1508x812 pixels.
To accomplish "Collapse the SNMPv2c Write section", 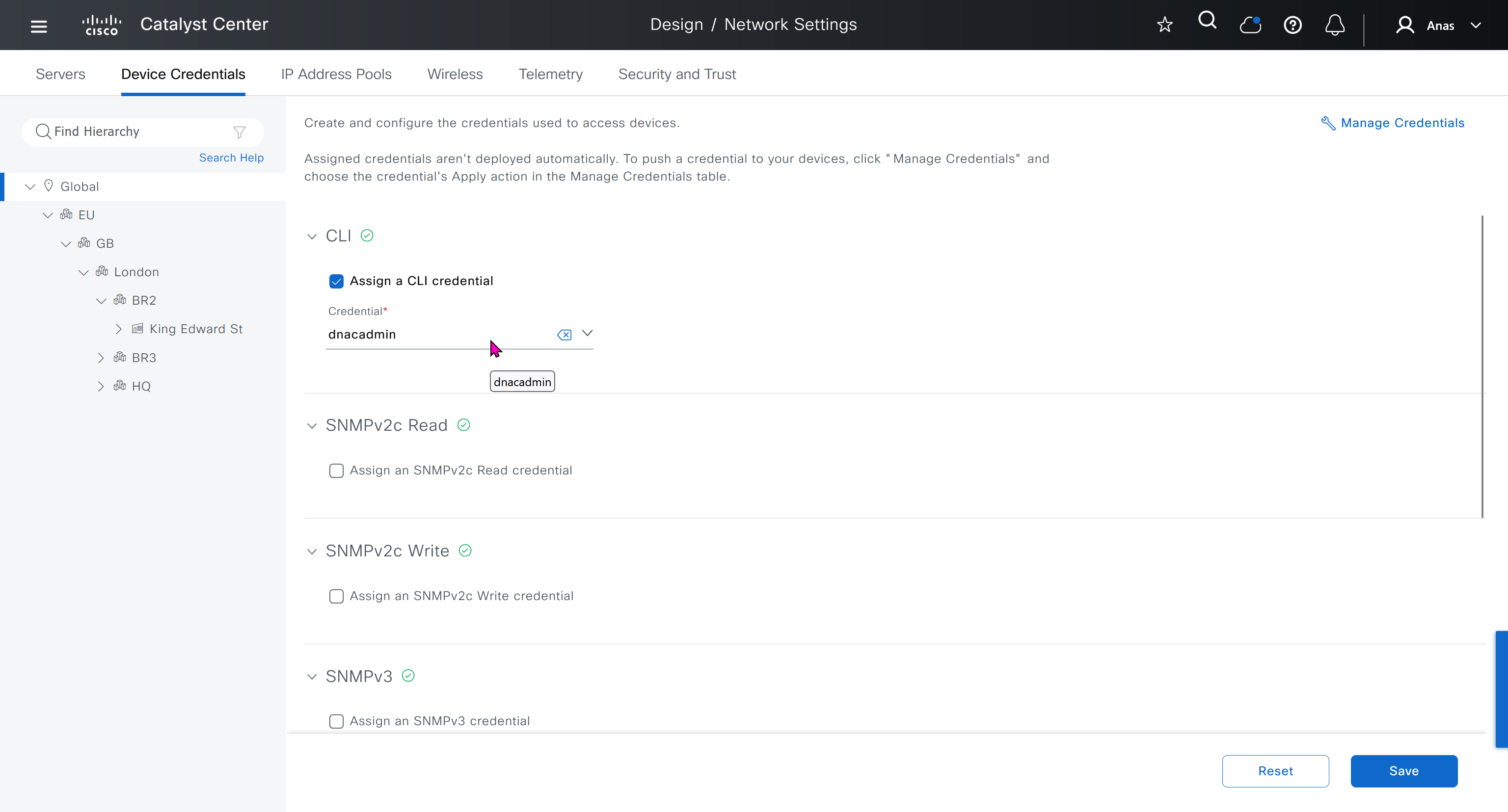I will pos(311,551).
